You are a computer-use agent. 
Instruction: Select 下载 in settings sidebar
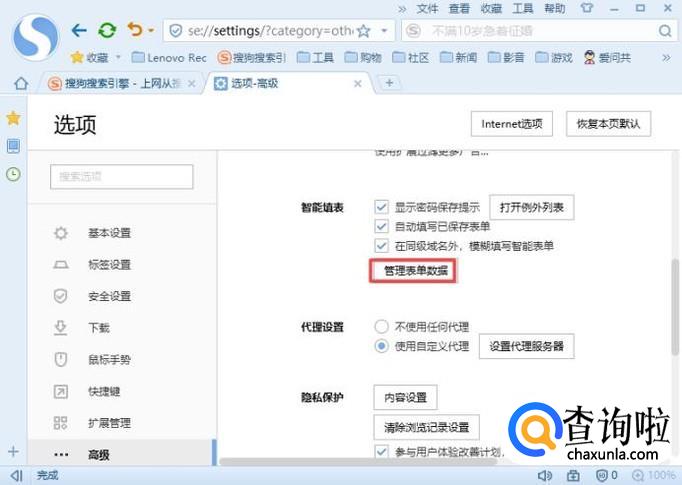click(x=99, y=328)
